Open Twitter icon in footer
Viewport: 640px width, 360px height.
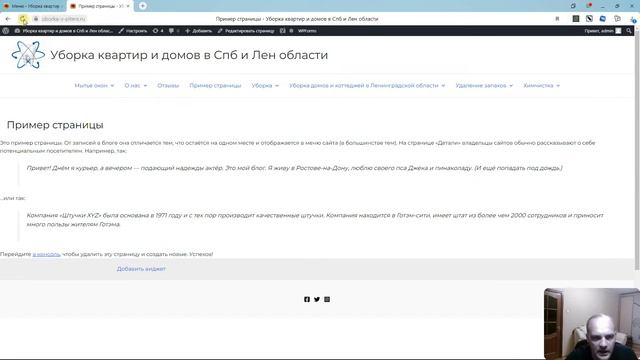[317, 299]
